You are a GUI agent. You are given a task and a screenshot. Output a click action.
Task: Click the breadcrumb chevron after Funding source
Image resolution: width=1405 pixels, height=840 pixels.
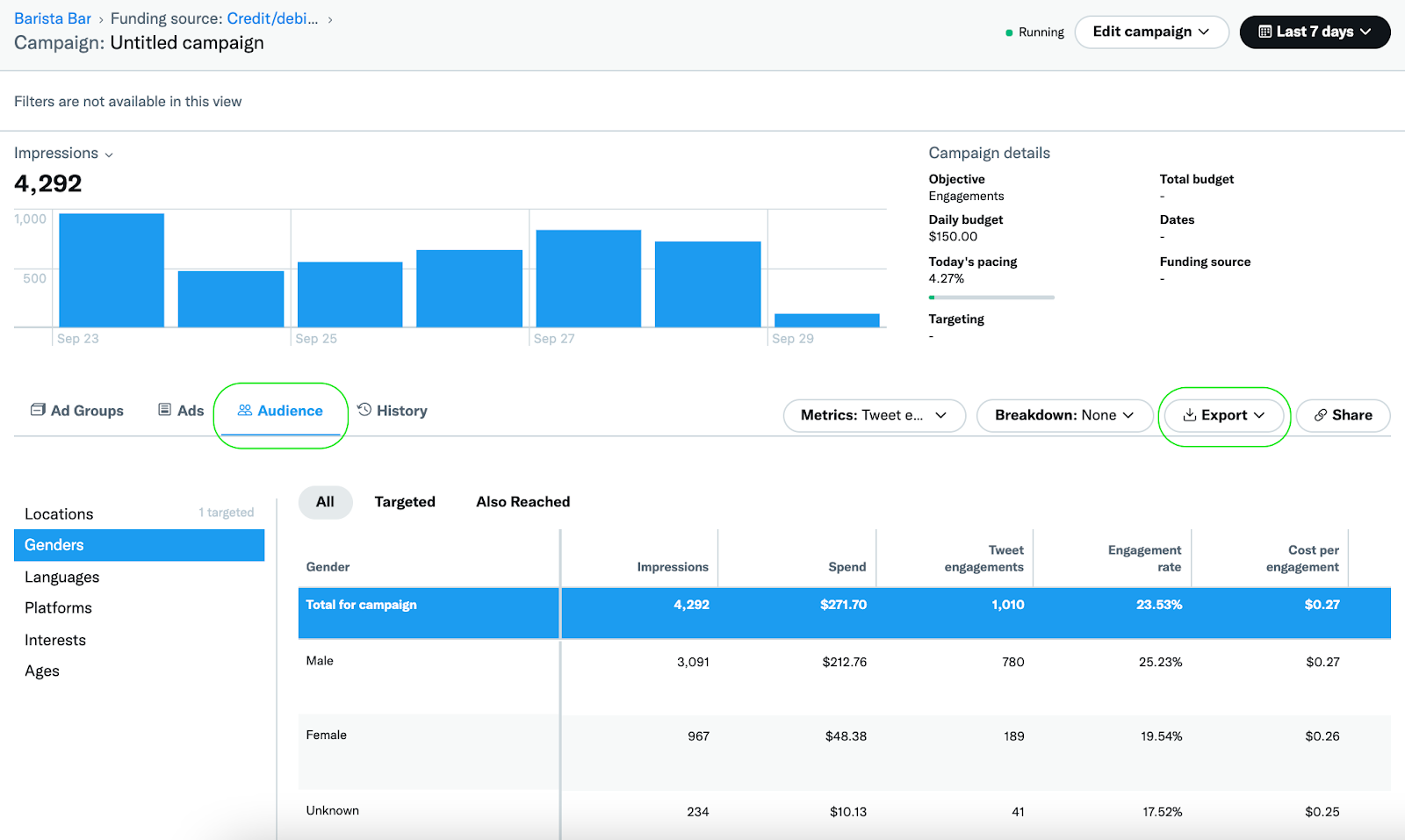pos(330,19)
